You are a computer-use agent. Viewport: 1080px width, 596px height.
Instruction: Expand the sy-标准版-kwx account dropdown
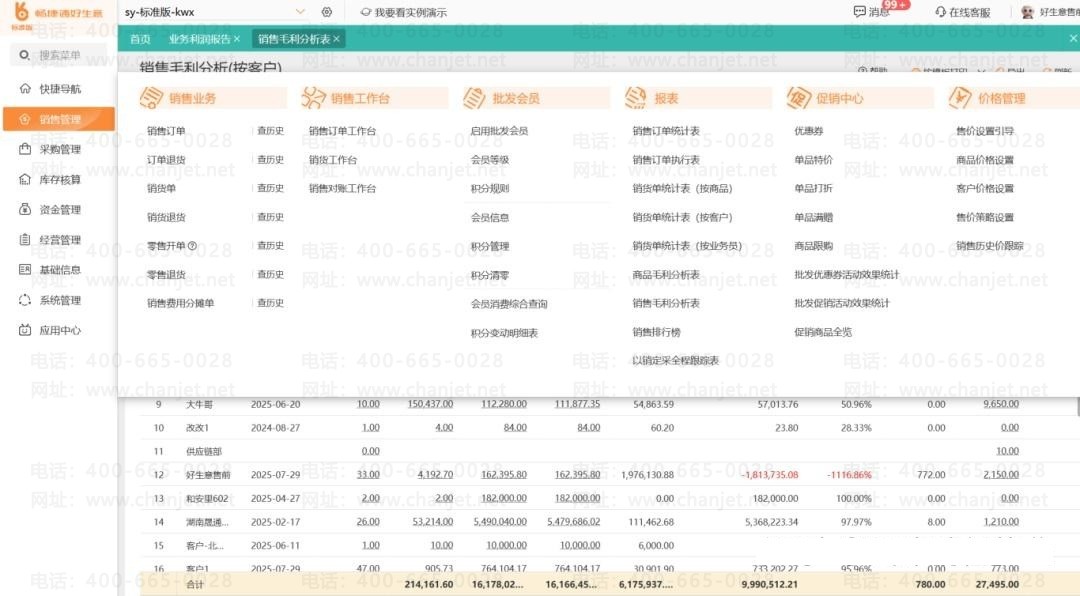coord(301,12)
